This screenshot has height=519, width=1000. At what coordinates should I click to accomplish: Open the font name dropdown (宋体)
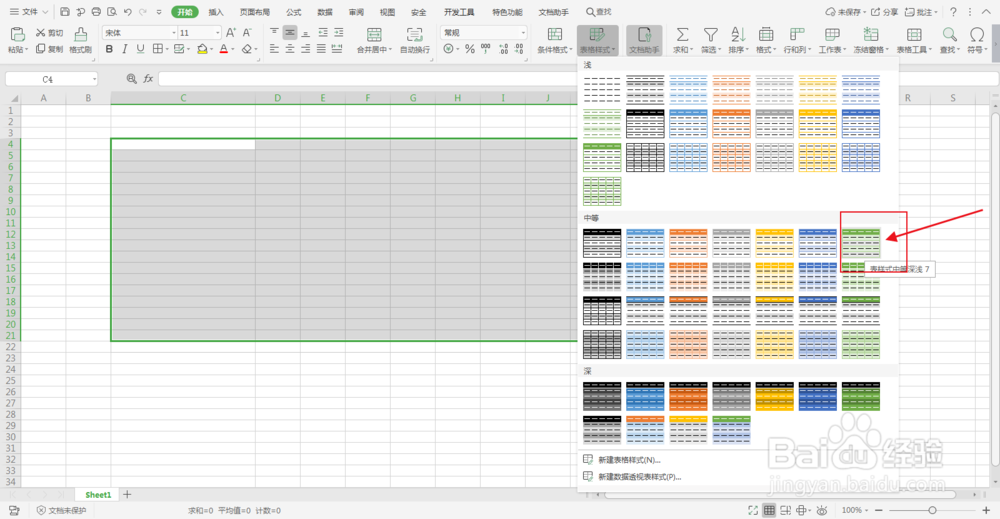pyautogui.click(x=173, y=33)
